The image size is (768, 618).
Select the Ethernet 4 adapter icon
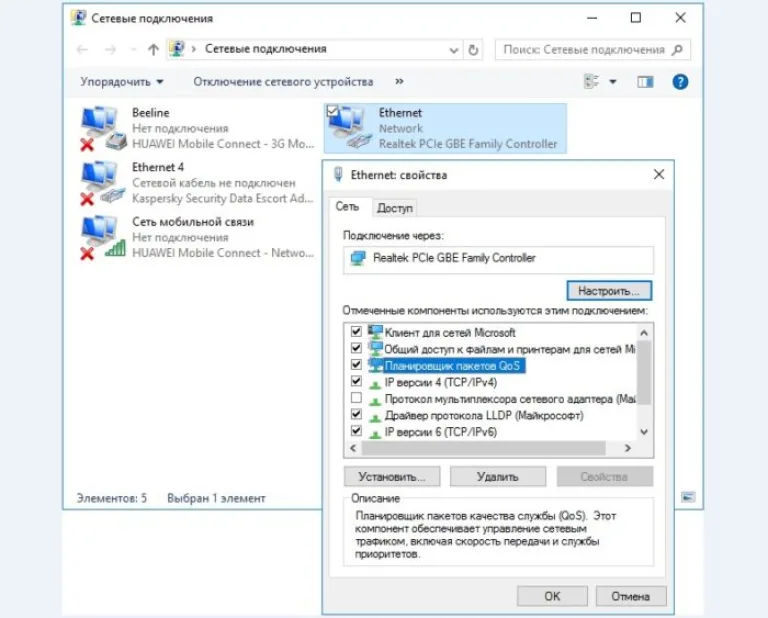pyautogui.click(x=102, y=183)
